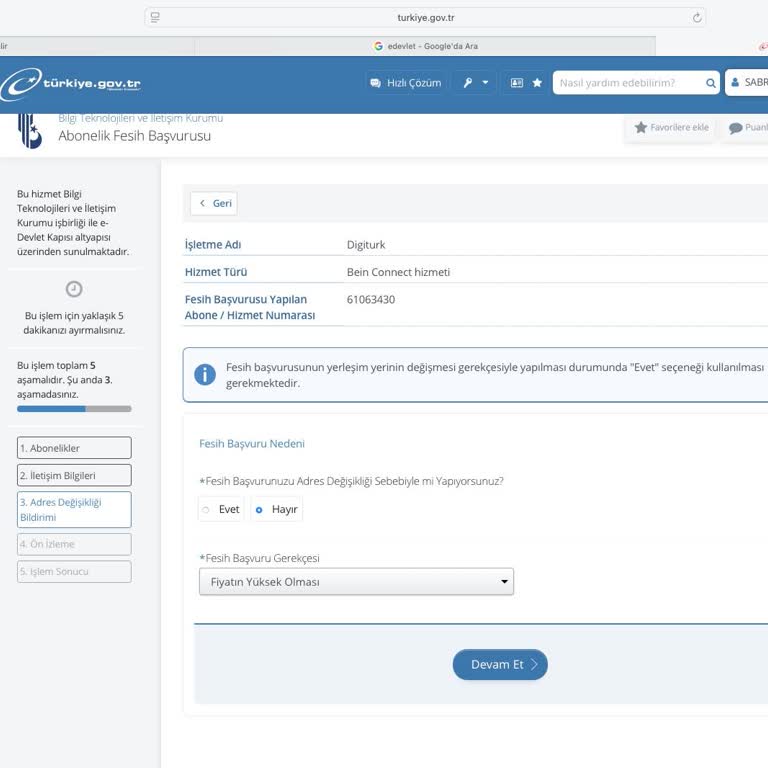The width and height of the screenshot is (768, 768).
Task: Click the 'Abonelik Fesih Başvurusu' heading
Action: point(135,136)
